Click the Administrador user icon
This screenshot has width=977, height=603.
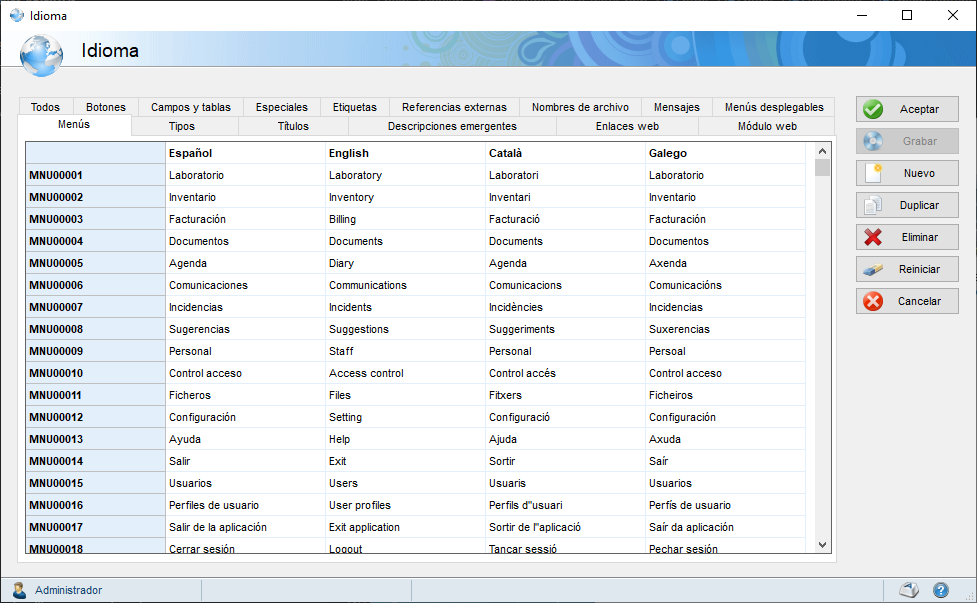[x=19, y=589]
